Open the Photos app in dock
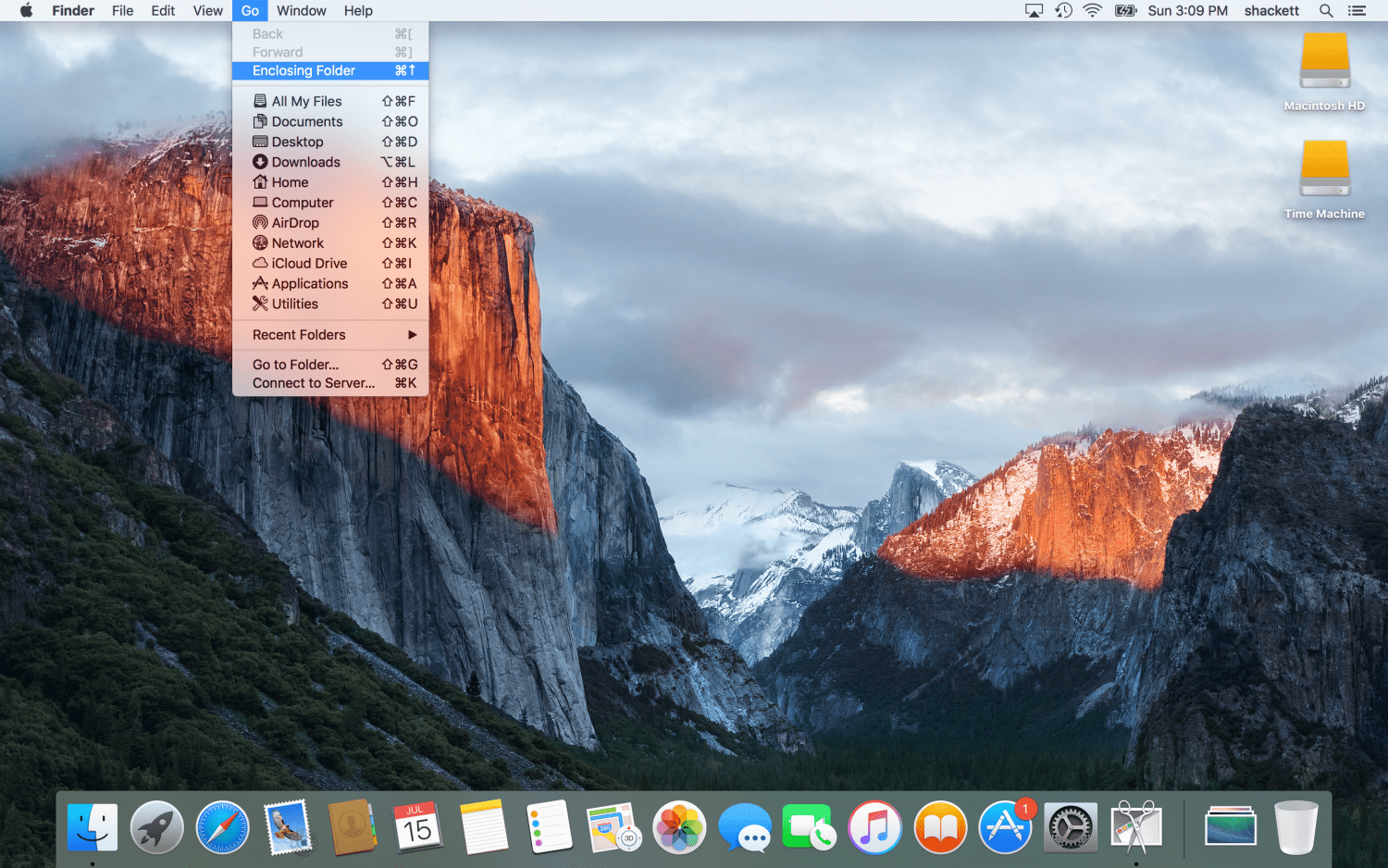Screen dimensions: 1388x868 coord(679,826)
